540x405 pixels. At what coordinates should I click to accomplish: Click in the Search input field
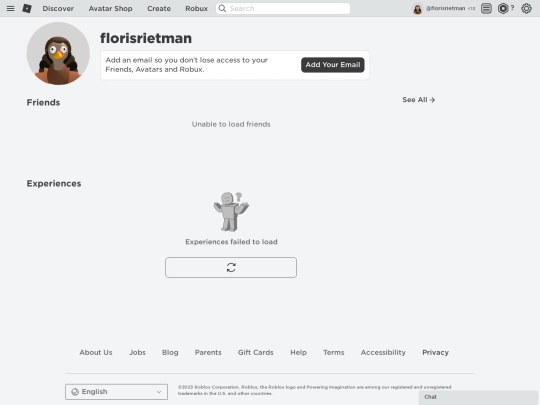pyautogui.click(x=283, y=8)
